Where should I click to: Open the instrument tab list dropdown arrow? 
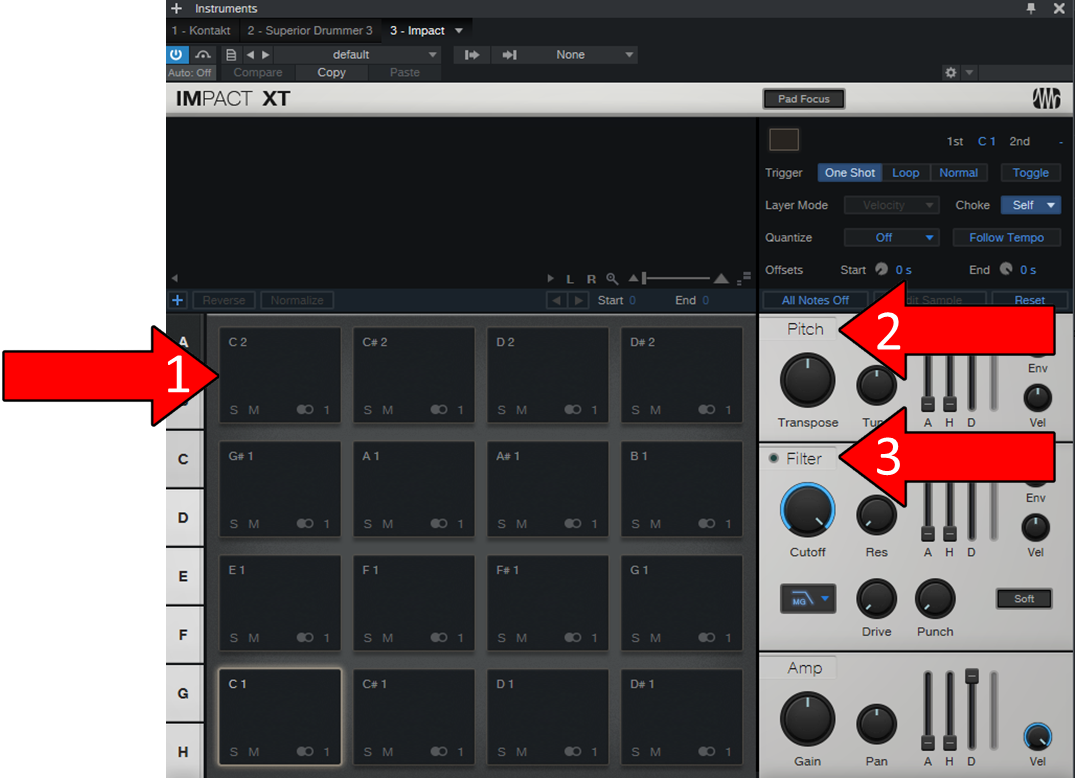459,30
